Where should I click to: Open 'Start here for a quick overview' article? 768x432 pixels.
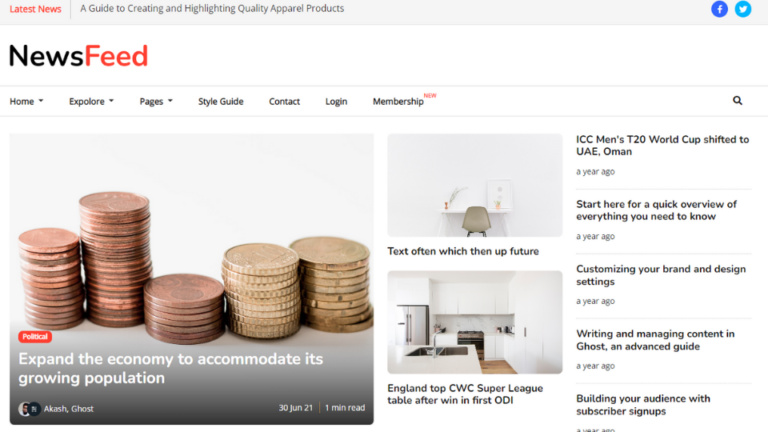point(656,210)
